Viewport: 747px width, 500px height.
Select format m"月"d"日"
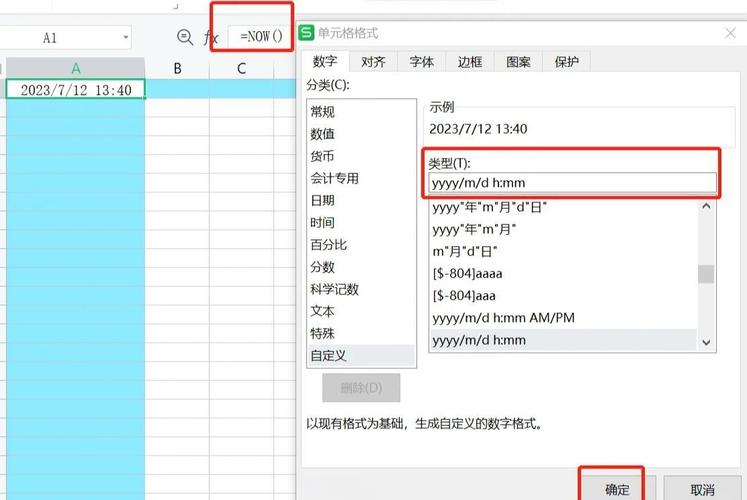[564, 251]
